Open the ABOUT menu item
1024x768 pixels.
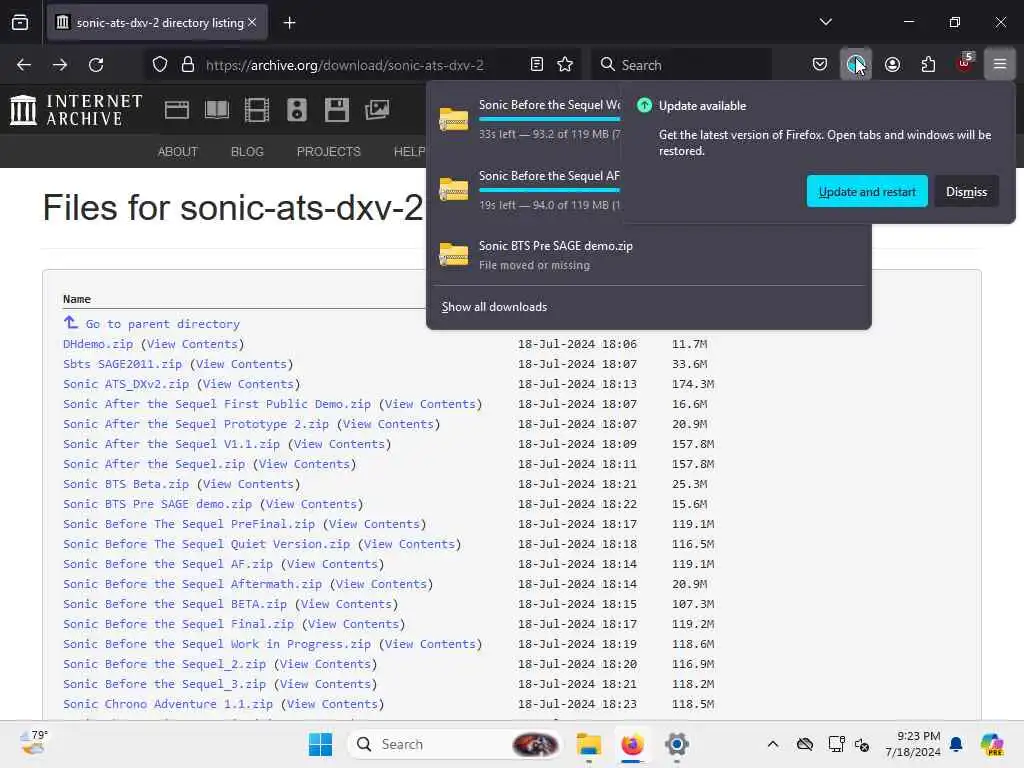[x=178, y=152]
